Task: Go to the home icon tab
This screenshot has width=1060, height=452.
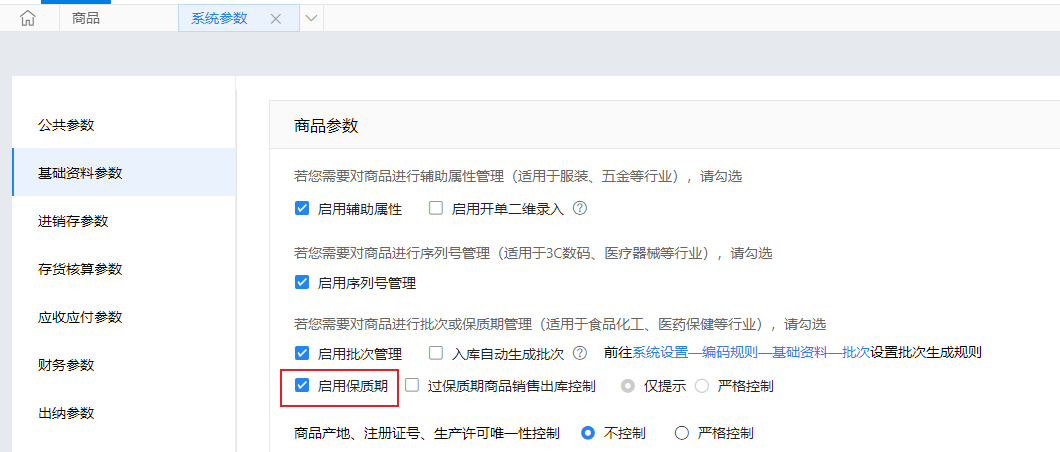Action: tap(28, 18)
